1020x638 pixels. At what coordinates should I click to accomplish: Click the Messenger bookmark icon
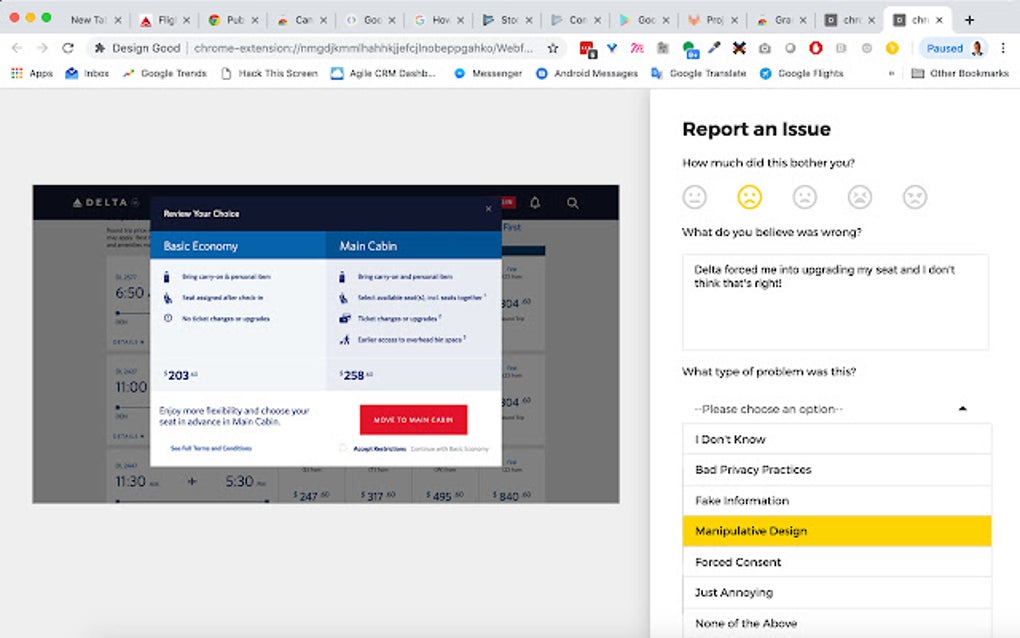coord(462,72)
